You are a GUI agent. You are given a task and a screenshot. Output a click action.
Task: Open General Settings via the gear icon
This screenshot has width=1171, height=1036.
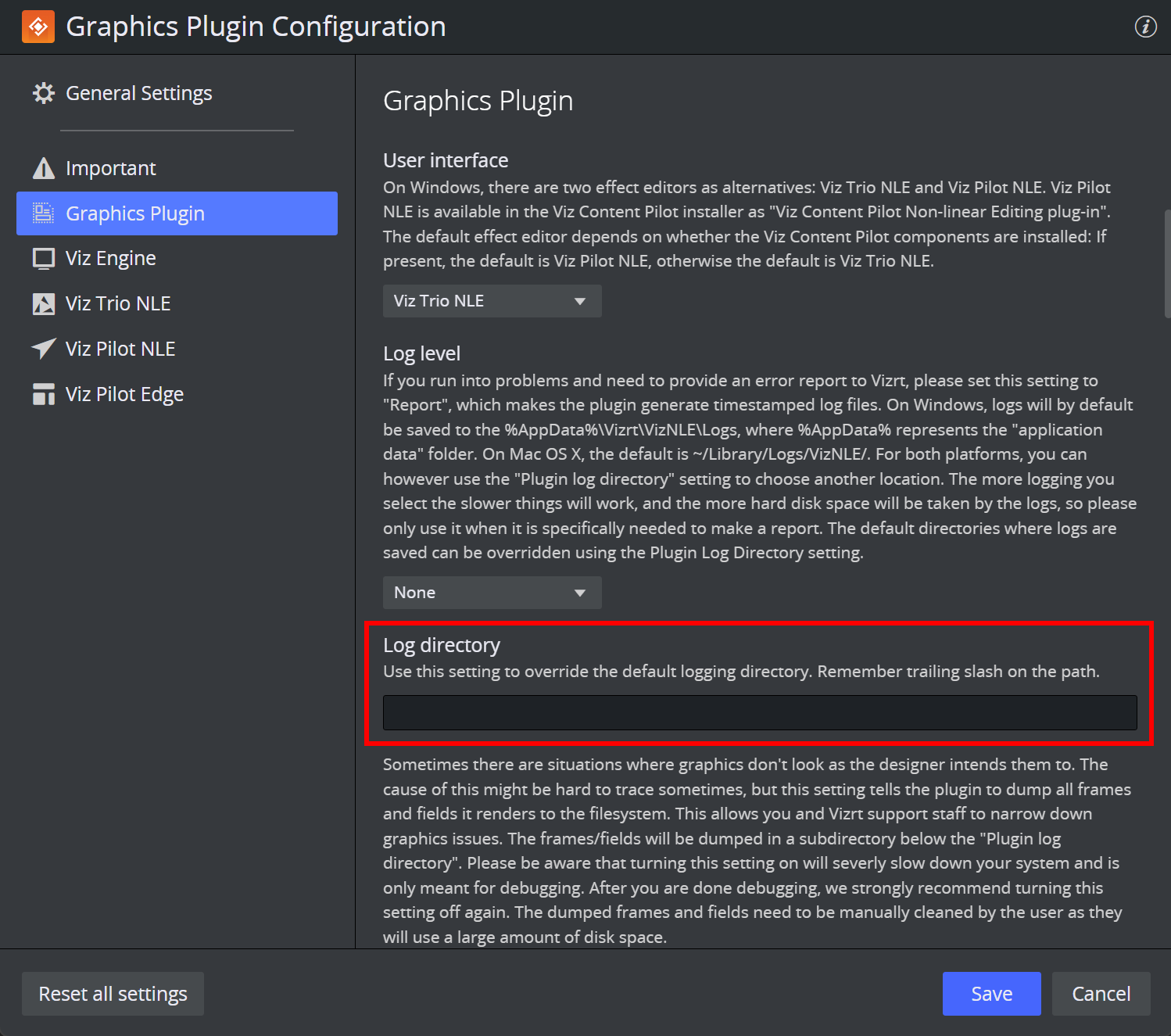tap(45, 92)
